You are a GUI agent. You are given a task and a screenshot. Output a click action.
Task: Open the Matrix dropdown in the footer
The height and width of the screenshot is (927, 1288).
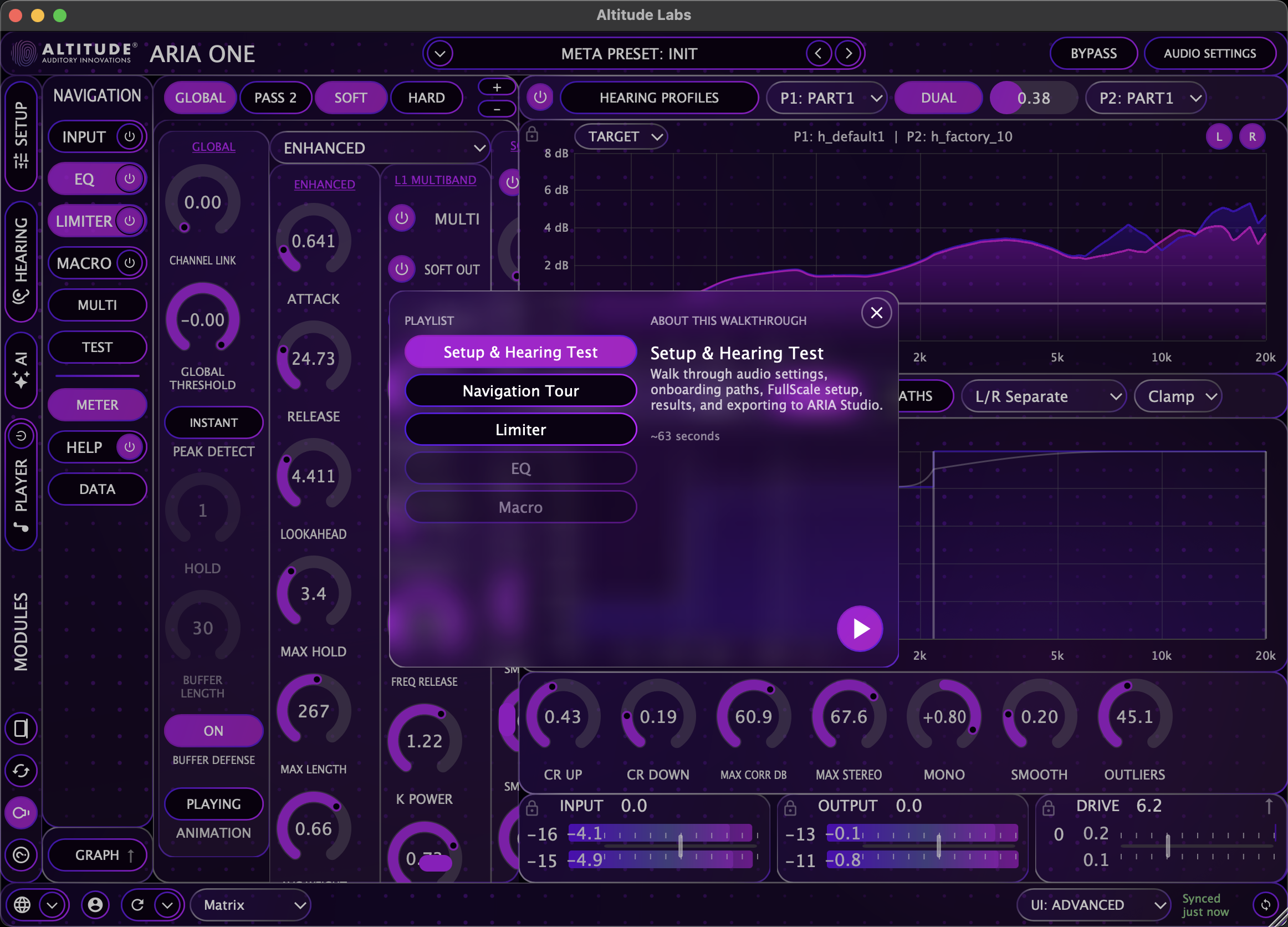(250, 905)
